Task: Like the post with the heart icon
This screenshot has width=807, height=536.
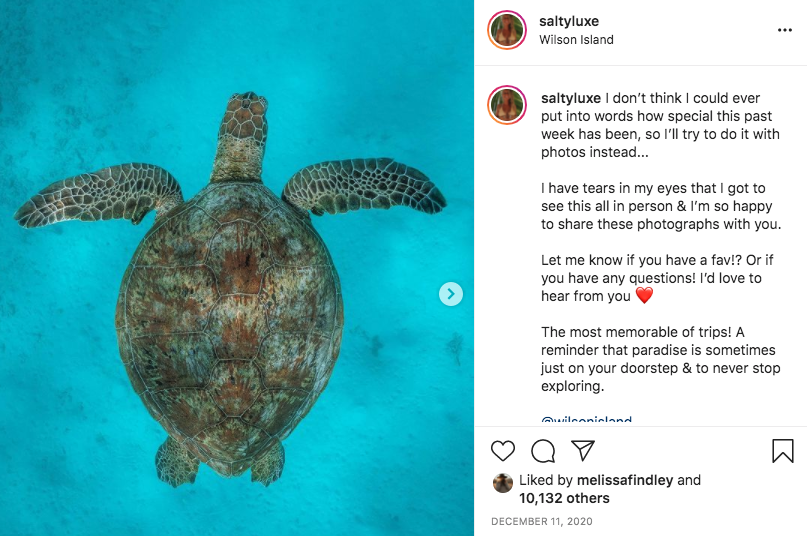Action: [x=504, y=451]
